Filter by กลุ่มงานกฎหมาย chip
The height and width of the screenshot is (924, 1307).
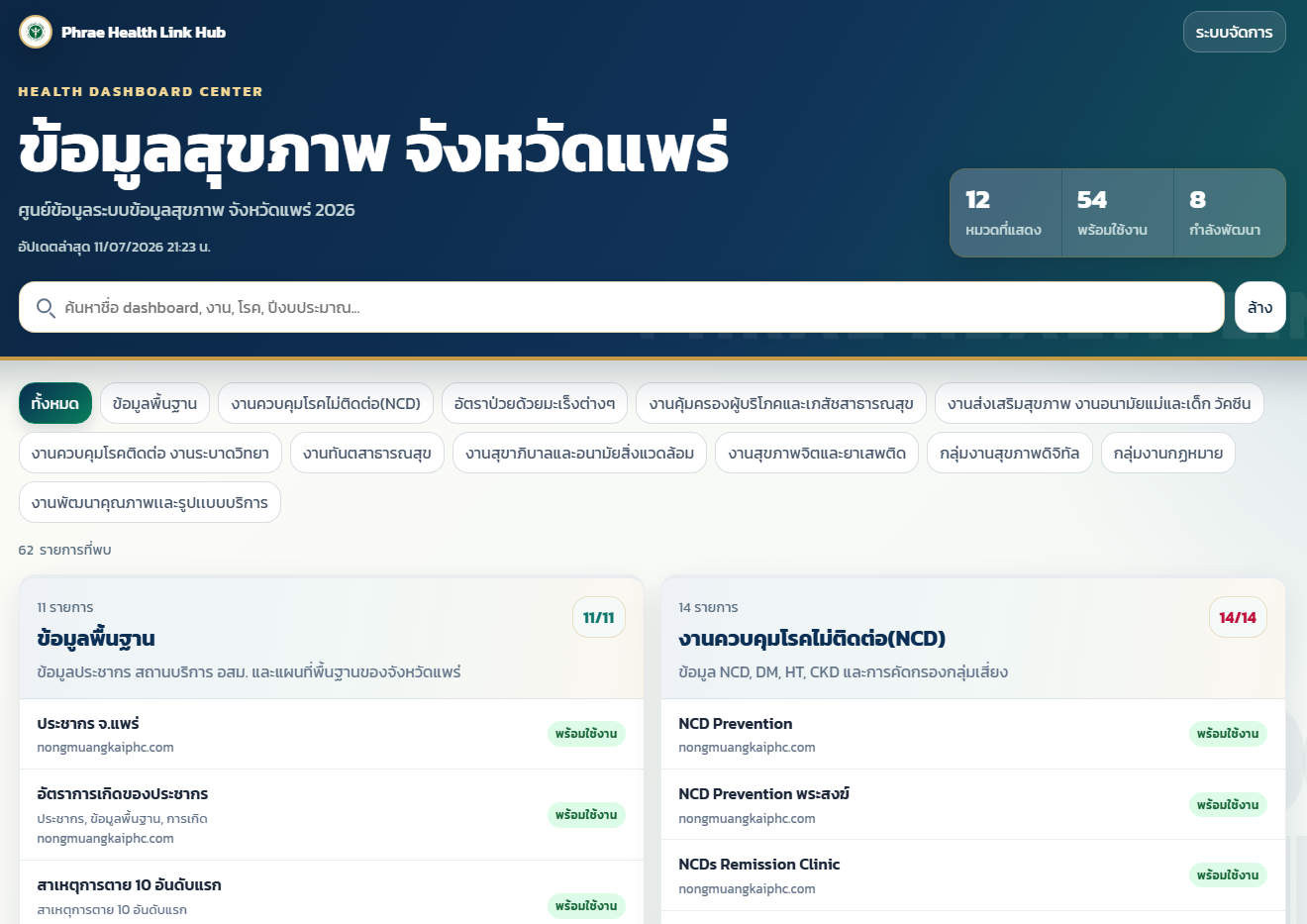[1168, 453]
